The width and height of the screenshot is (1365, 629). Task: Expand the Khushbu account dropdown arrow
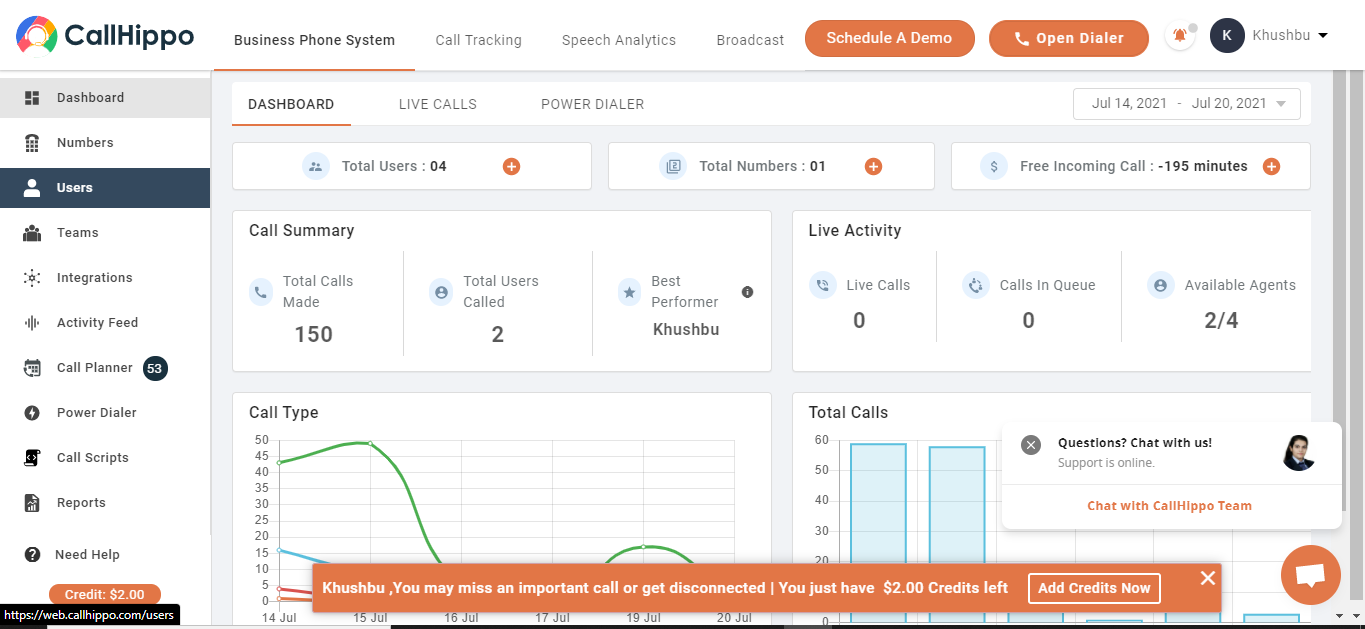pyautogui.click(x=1323, y=36)
